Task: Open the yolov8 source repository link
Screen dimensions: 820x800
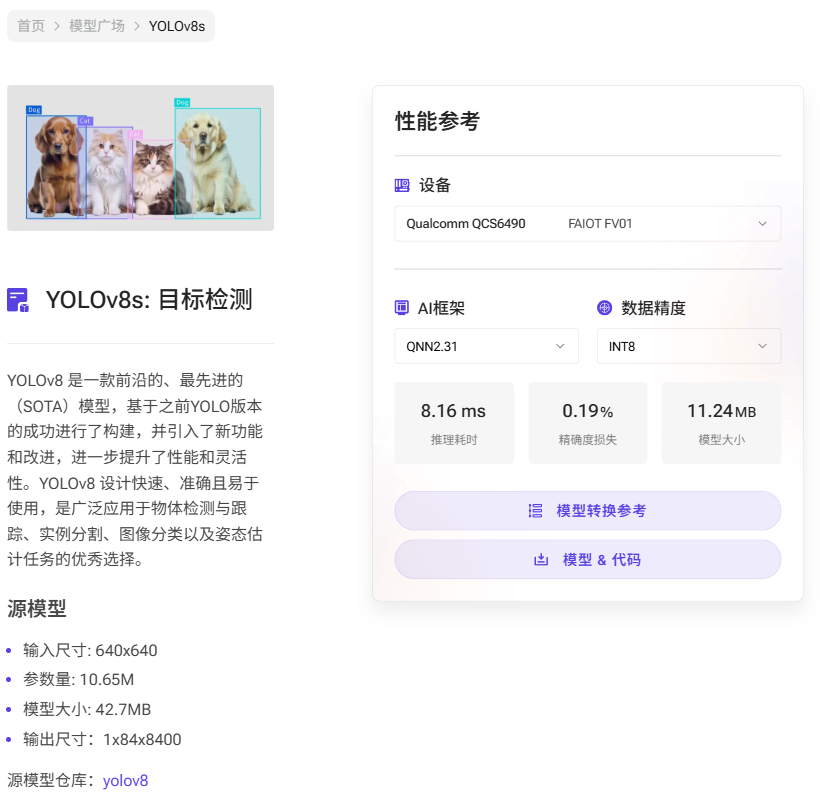Action: [124, 782]
